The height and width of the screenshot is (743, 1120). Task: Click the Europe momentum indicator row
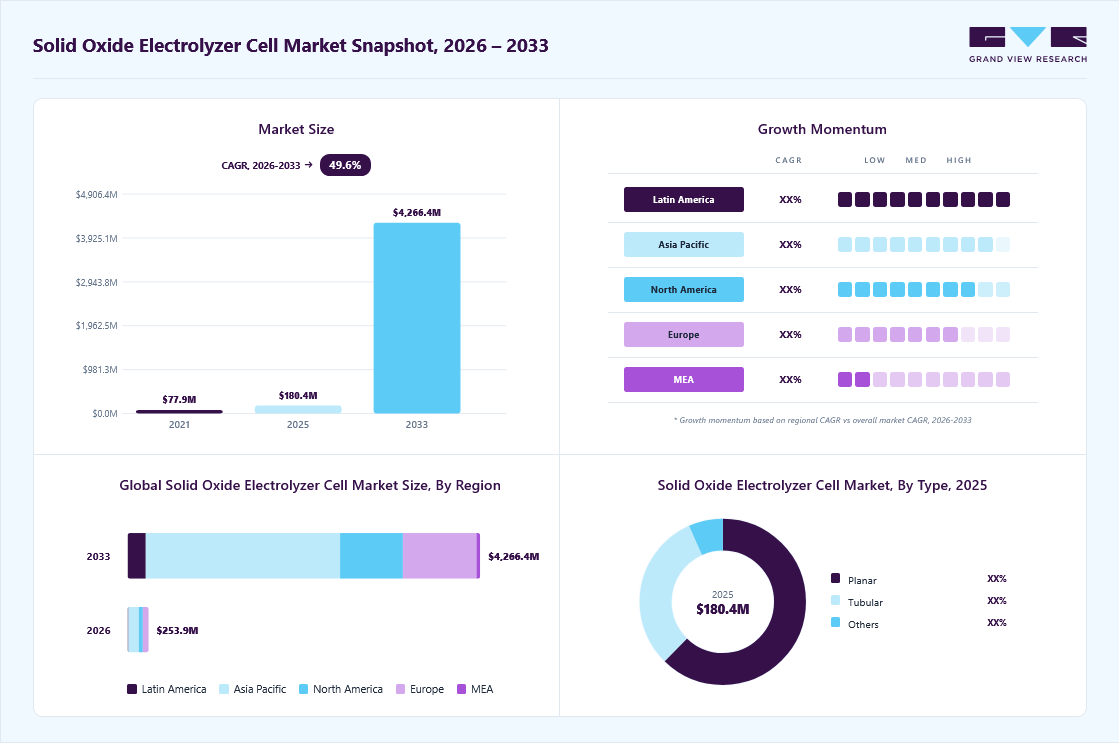pos(924,334)
